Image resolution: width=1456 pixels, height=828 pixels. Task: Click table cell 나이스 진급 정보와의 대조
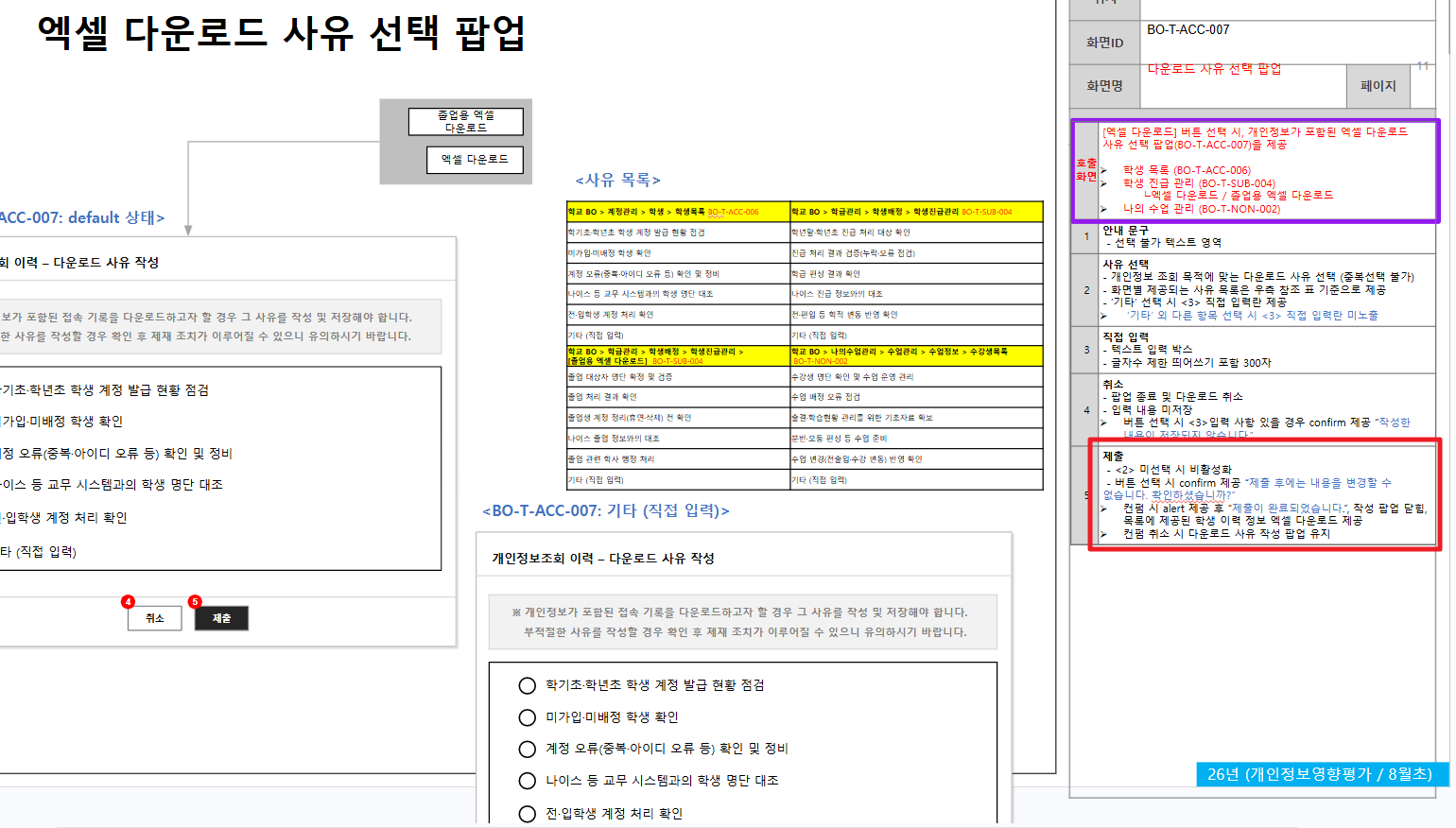[916, 294]
